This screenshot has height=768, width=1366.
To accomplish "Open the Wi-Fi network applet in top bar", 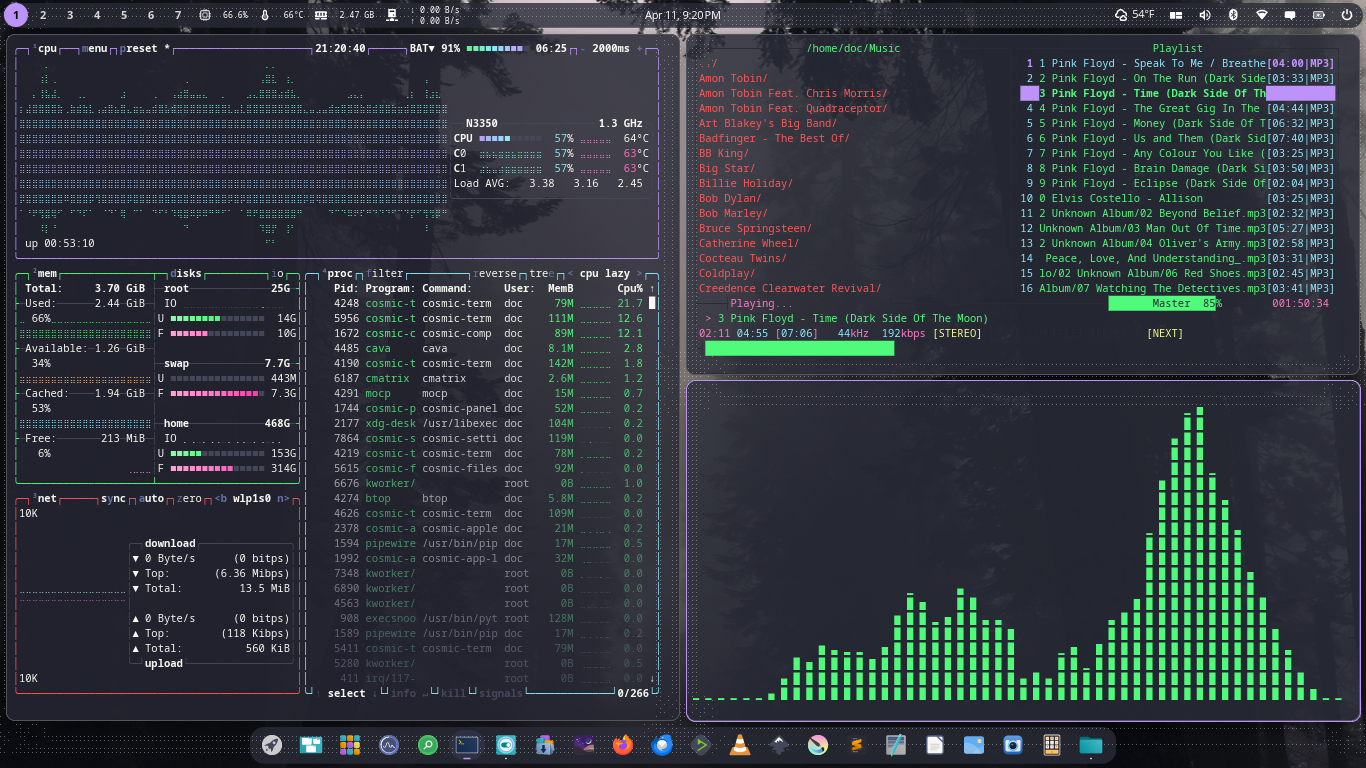I will click(1262, 15).
